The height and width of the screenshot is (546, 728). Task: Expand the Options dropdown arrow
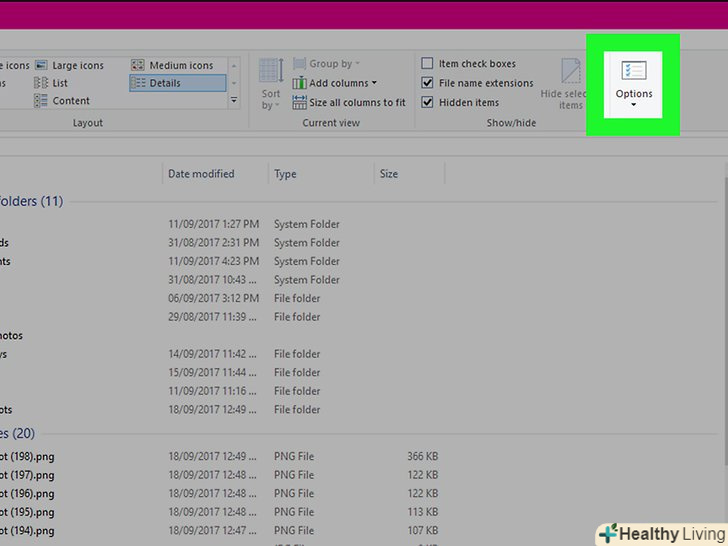click(x=633, y=105)
